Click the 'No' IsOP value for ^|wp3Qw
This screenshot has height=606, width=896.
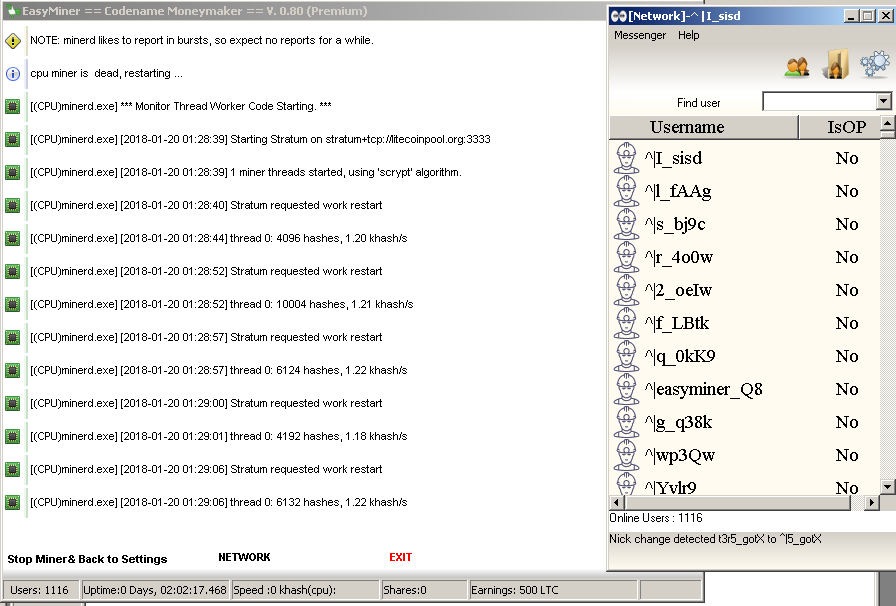point(847,456)
